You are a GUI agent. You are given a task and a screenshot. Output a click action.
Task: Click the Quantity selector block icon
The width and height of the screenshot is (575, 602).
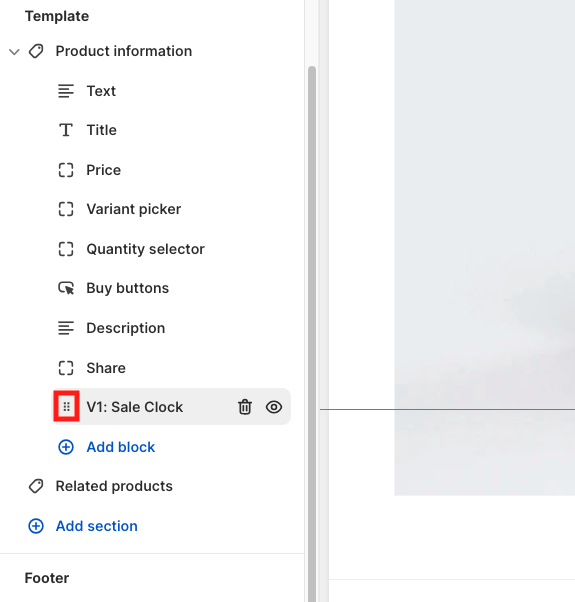tap(66, 249)
